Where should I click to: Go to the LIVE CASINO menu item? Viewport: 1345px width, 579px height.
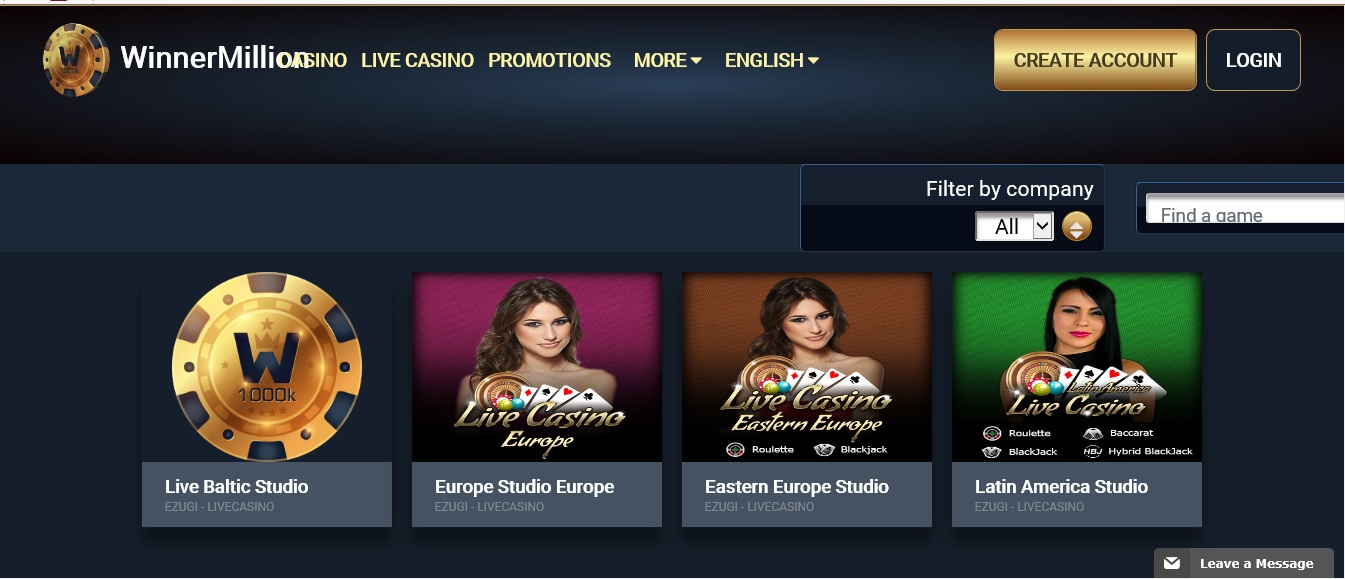pos(417,60)
